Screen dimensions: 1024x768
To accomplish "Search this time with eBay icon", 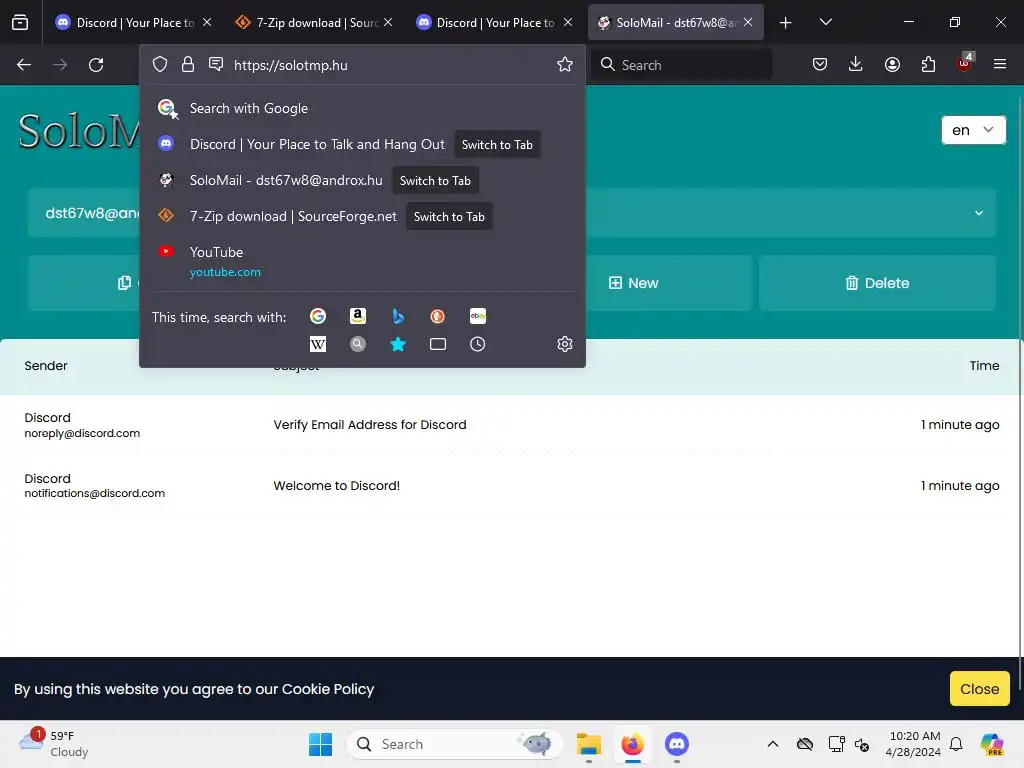I will tap(478, 317).
